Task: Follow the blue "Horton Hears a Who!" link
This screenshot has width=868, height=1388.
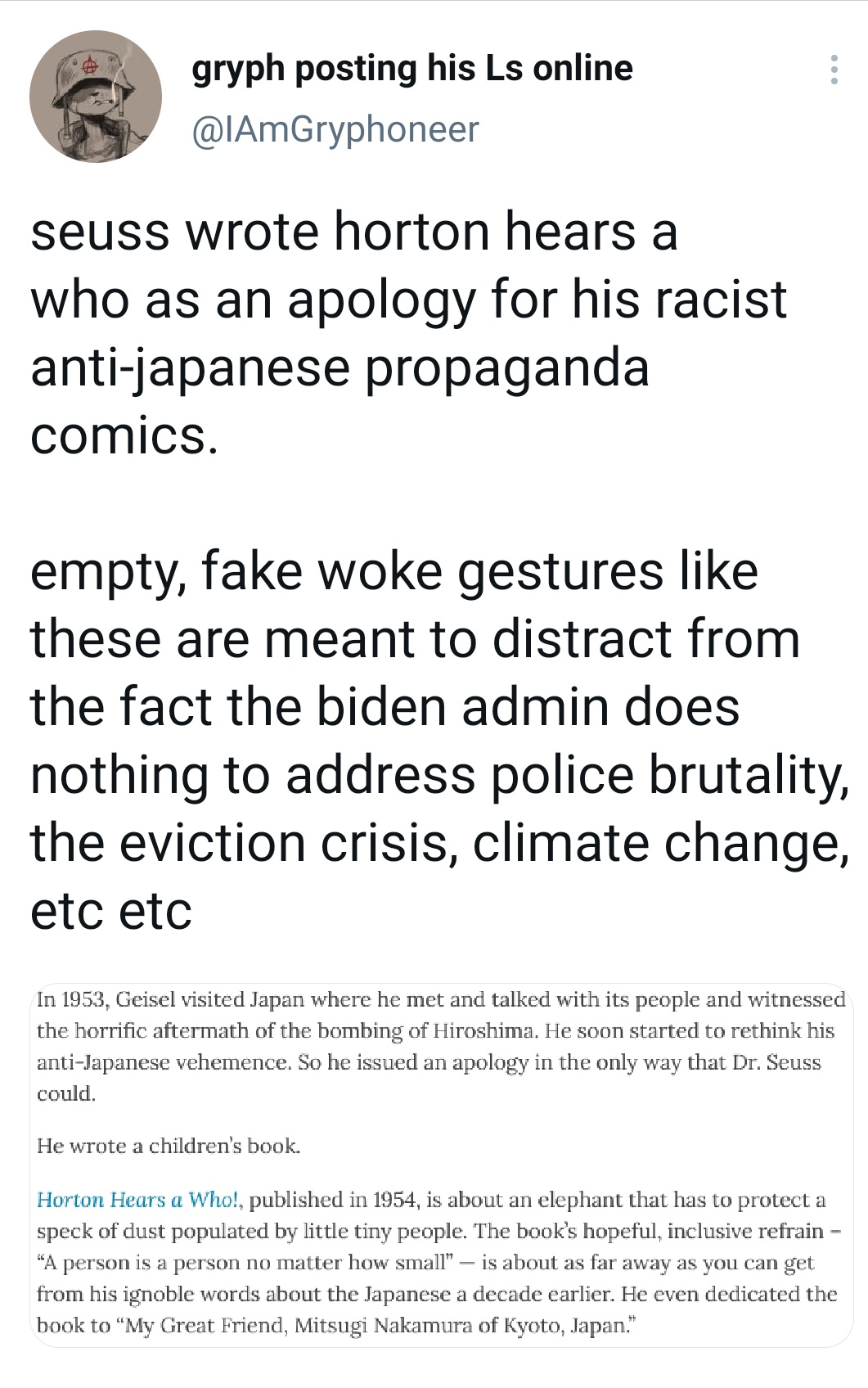Action: pos(140,1200)
